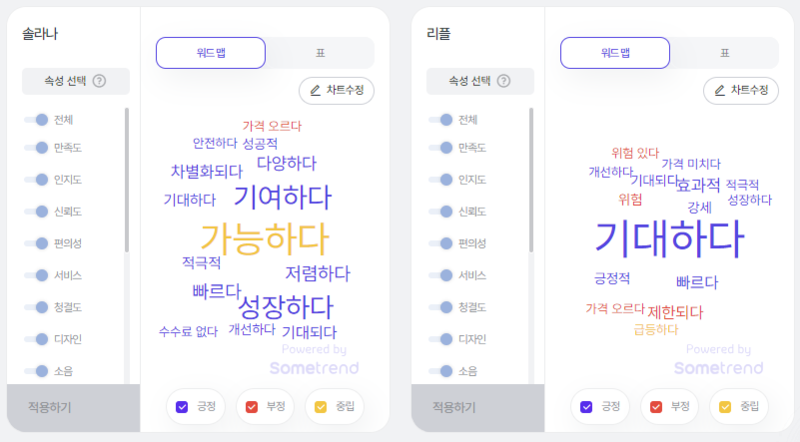Click pencil icon on 리플 차트수정 button
The width and height of the screenshot is (800, 442).
point(719,90)
